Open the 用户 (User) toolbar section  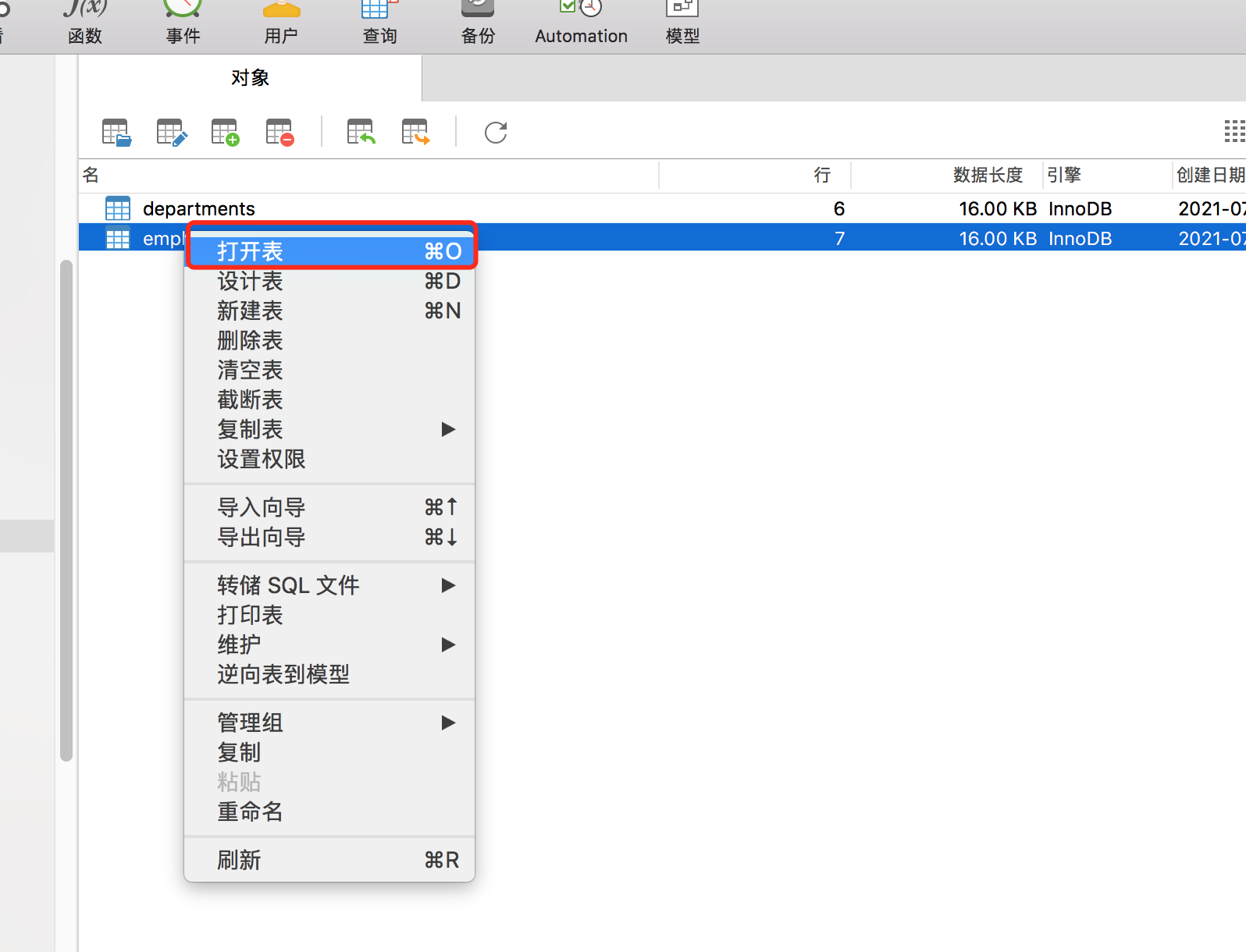point(281,23)
